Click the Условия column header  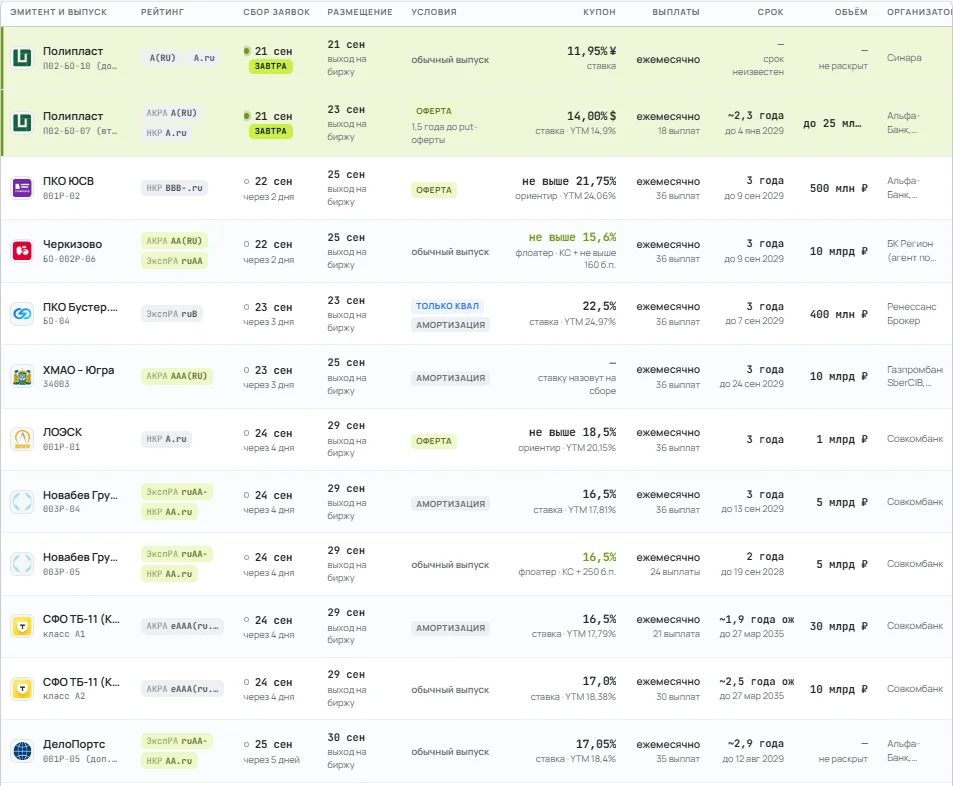(x=434, y=12)
